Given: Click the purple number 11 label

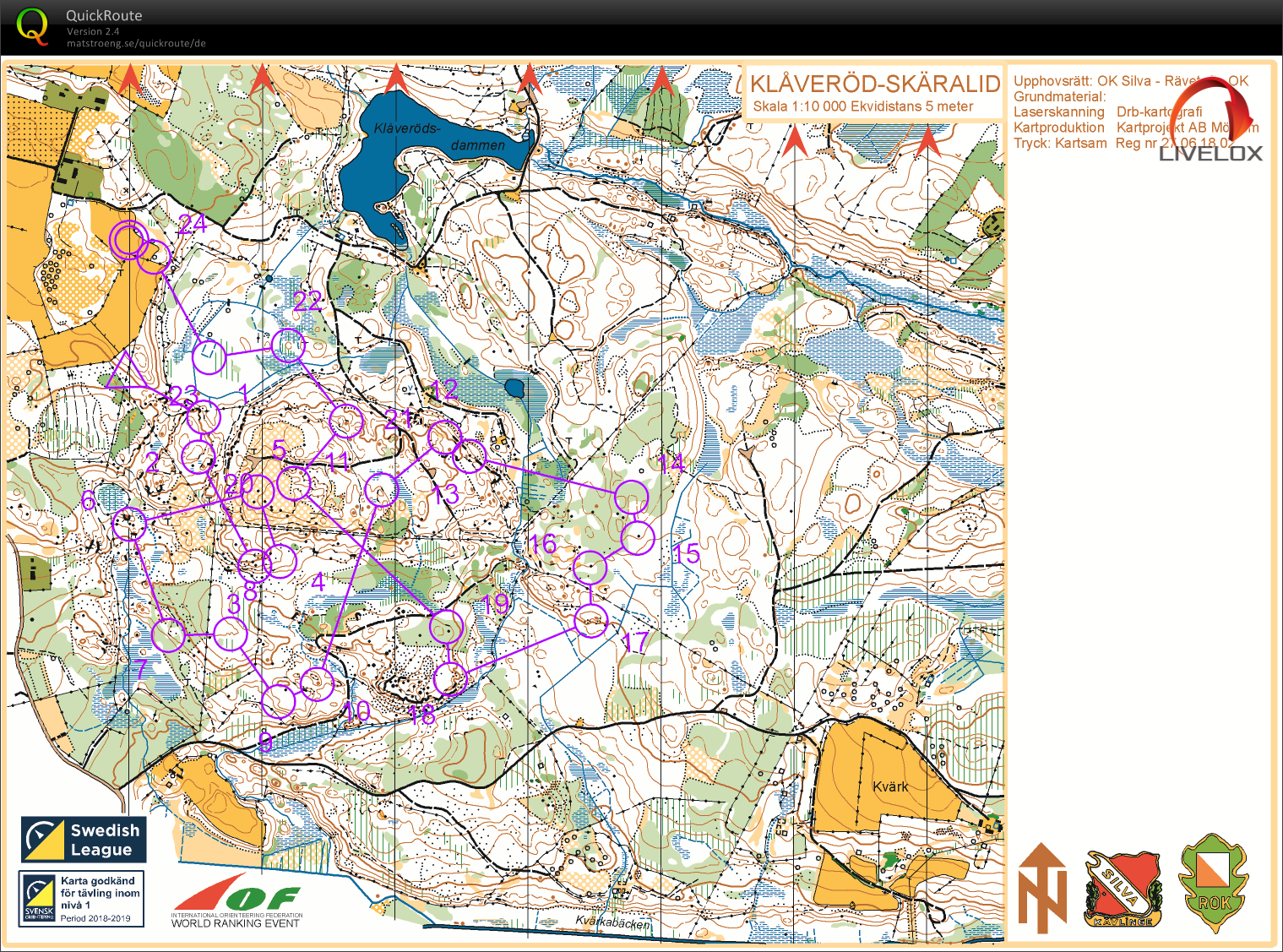Looking at the screenshot, I should coord(337,461).
